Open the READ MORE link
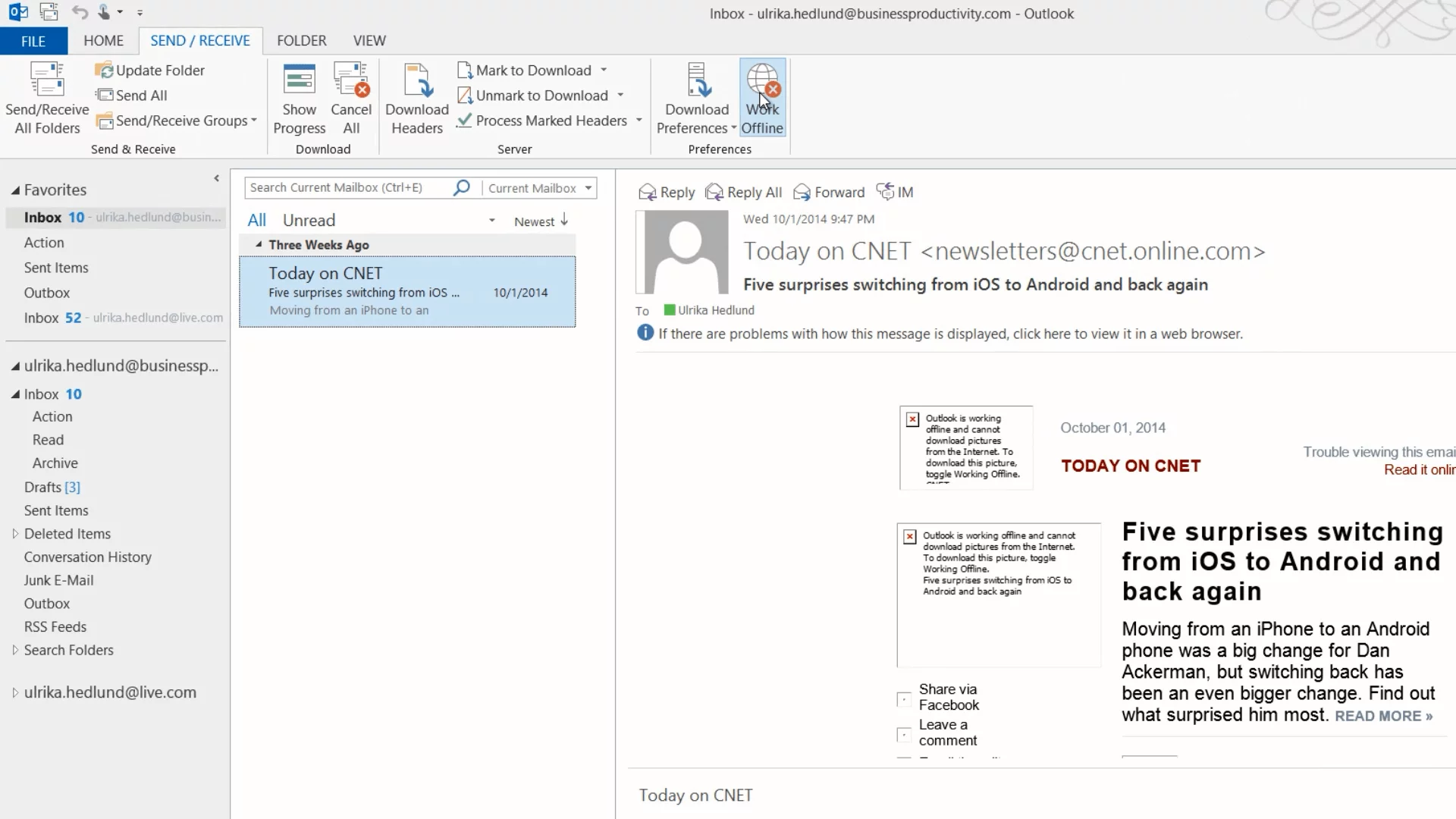This screenshot has width=1456, height=819. pos(1383,717)
